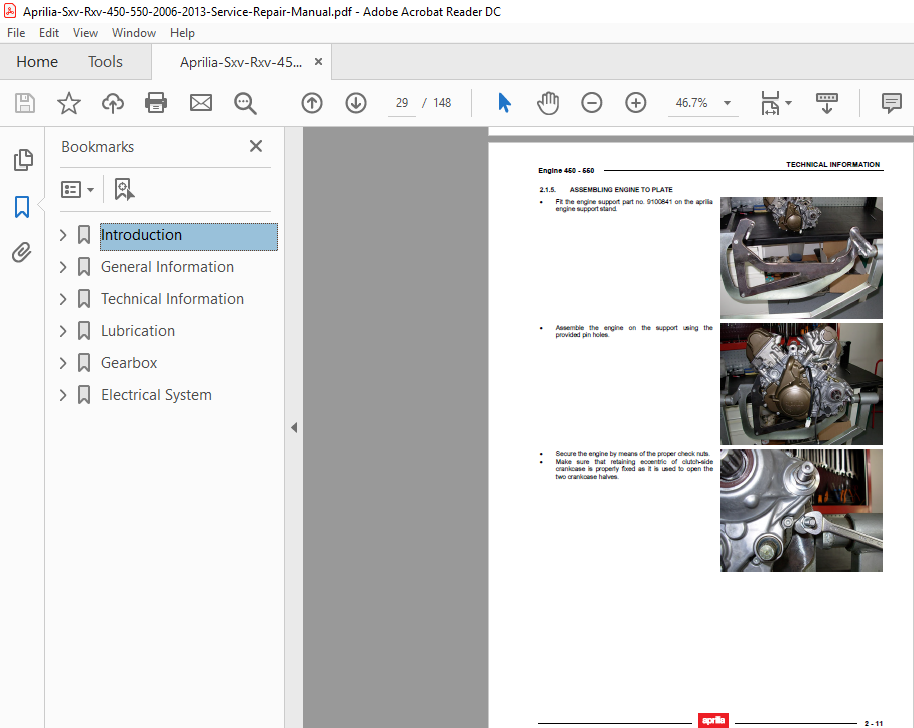Click the engine on support photo
This screenshot has width=914, height=728.
click(801, 384)
